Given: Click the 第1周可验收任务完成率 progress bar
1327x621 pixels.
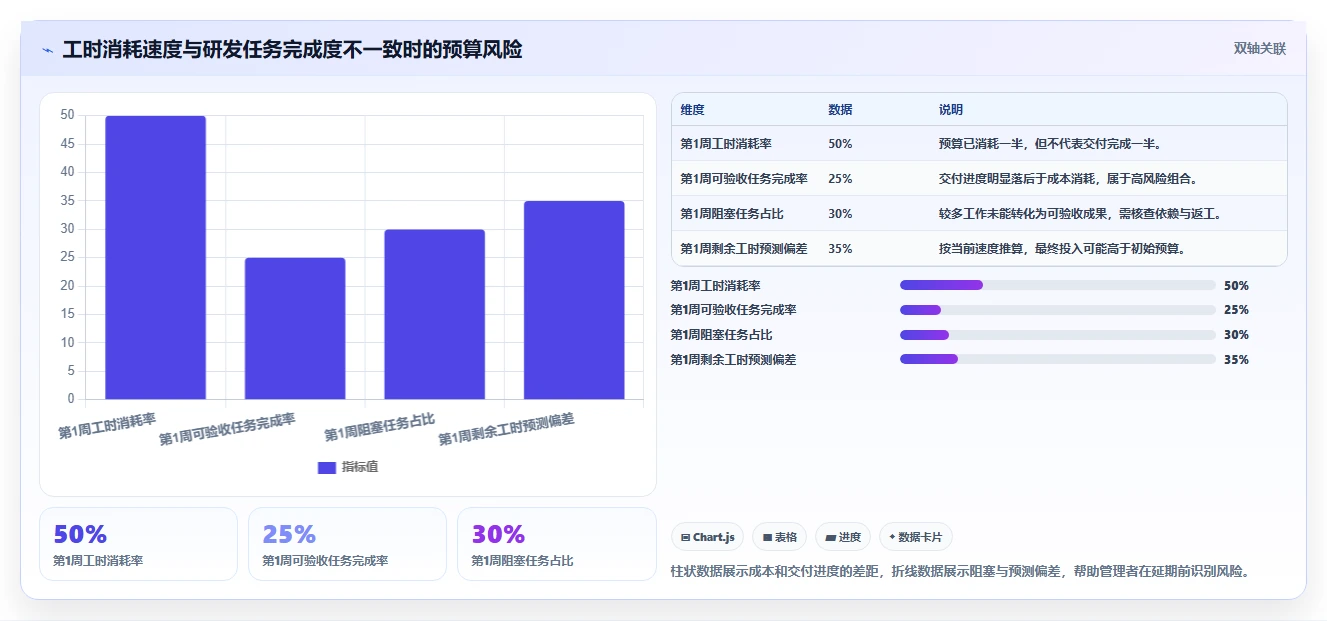Looking at the screenshot, I should click(x=1058, y=310).
